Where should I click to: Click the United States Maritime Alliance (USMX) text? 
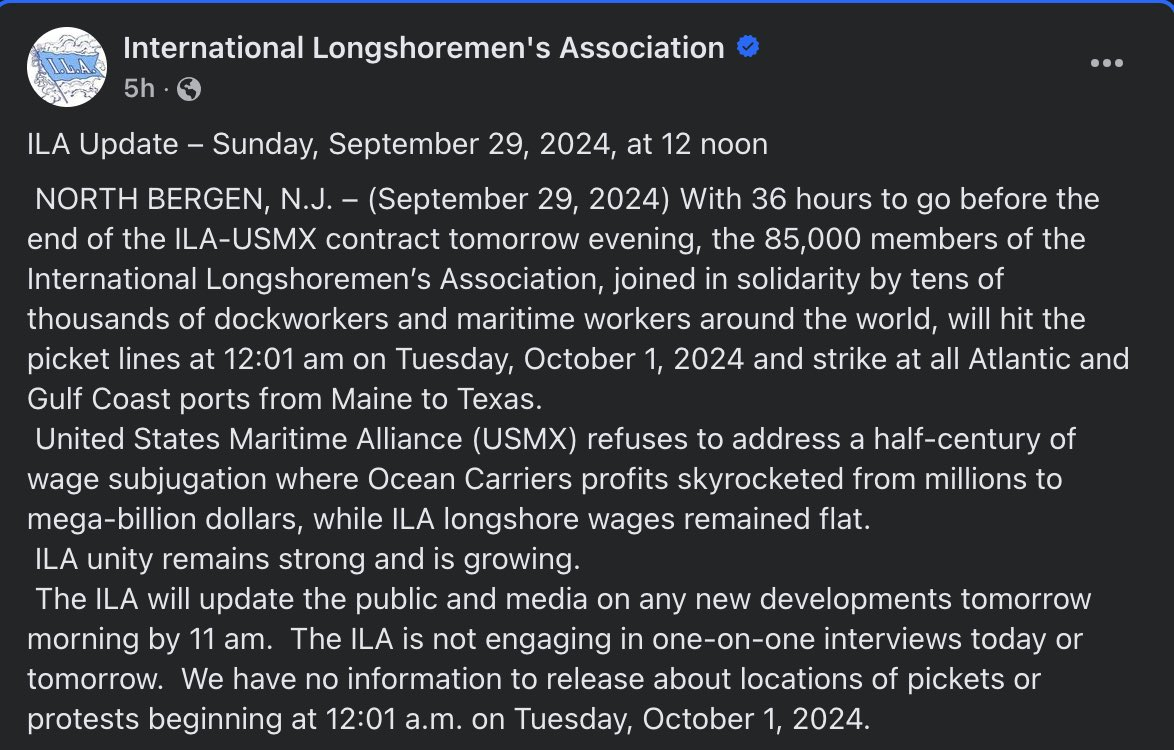[x=306, y=439]
